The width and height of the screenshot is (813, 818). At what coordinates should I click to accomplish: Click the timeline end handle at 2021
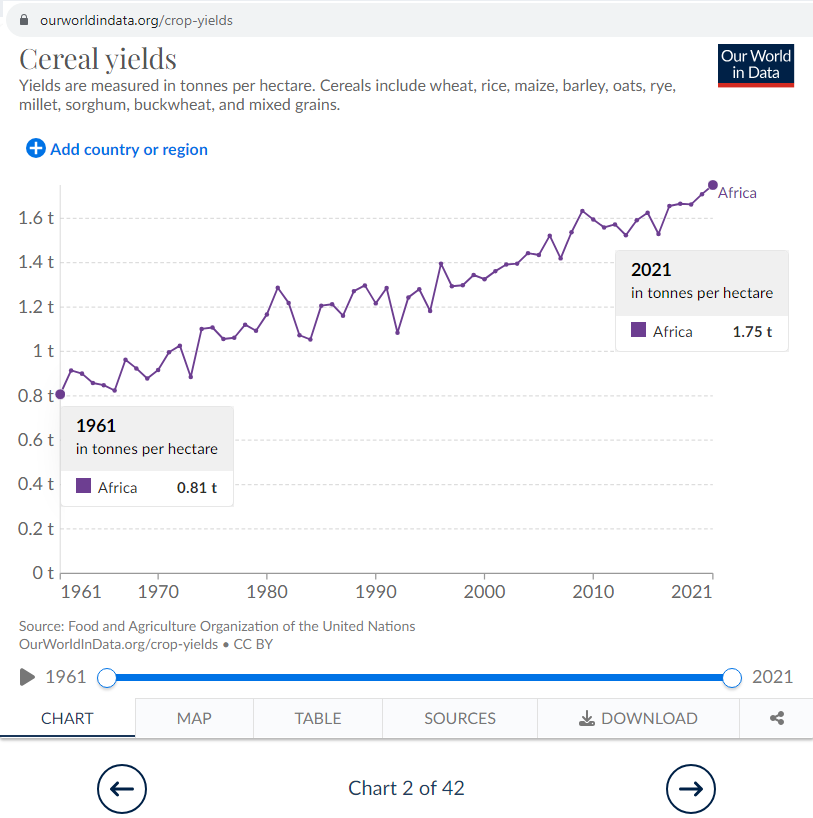(x=731, y=678)
